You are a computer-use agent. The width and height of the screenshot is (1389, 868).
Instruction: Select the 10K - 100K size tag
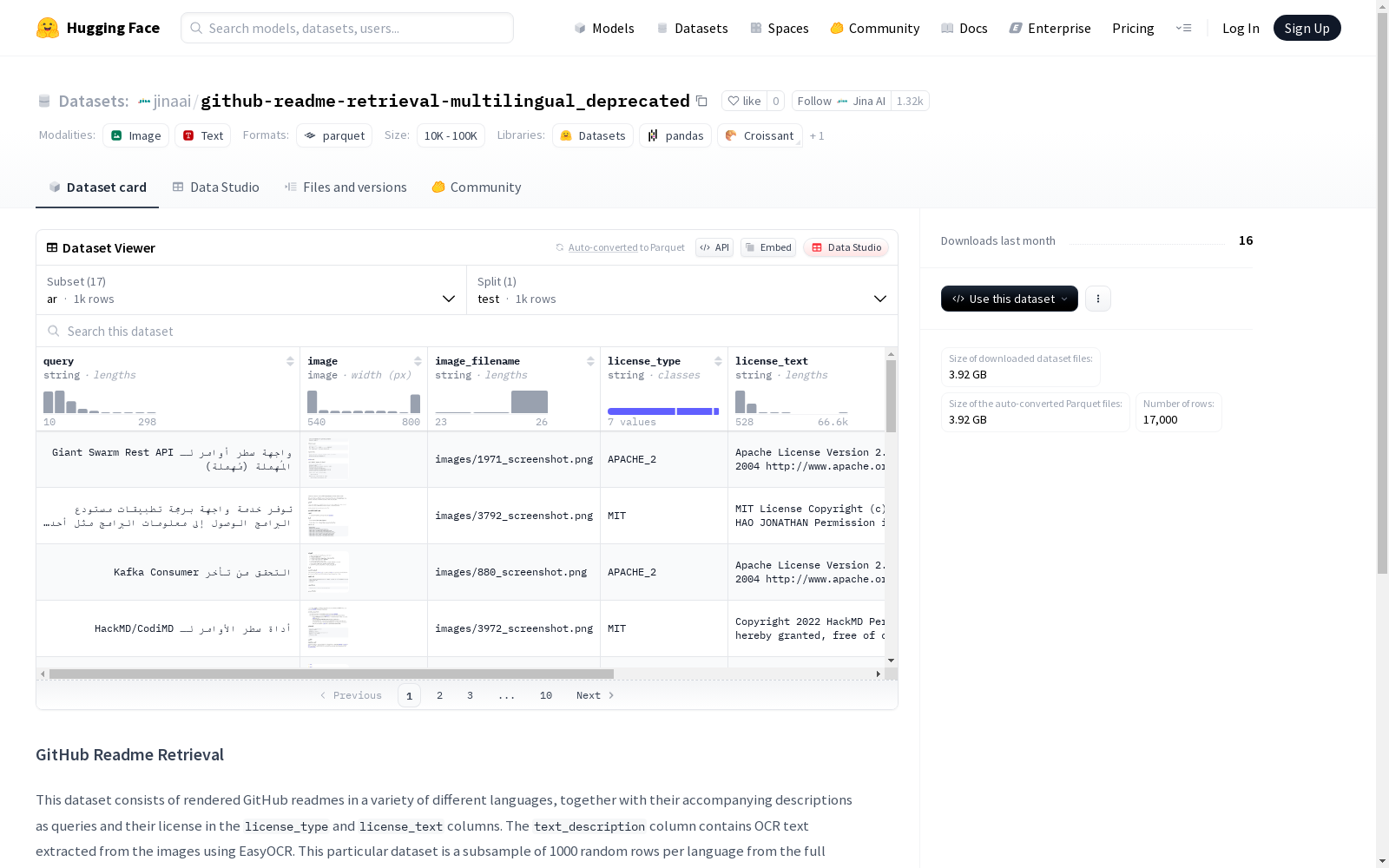451,135
